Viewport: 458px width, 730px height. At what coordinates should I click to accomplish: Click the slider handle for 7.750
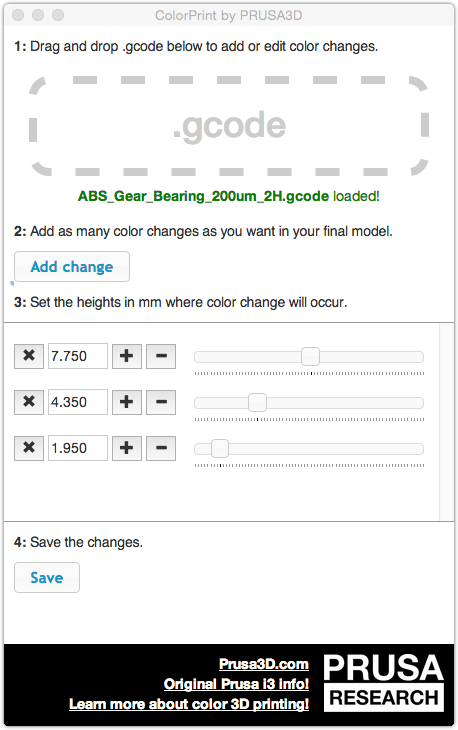[x=310, y=357]
